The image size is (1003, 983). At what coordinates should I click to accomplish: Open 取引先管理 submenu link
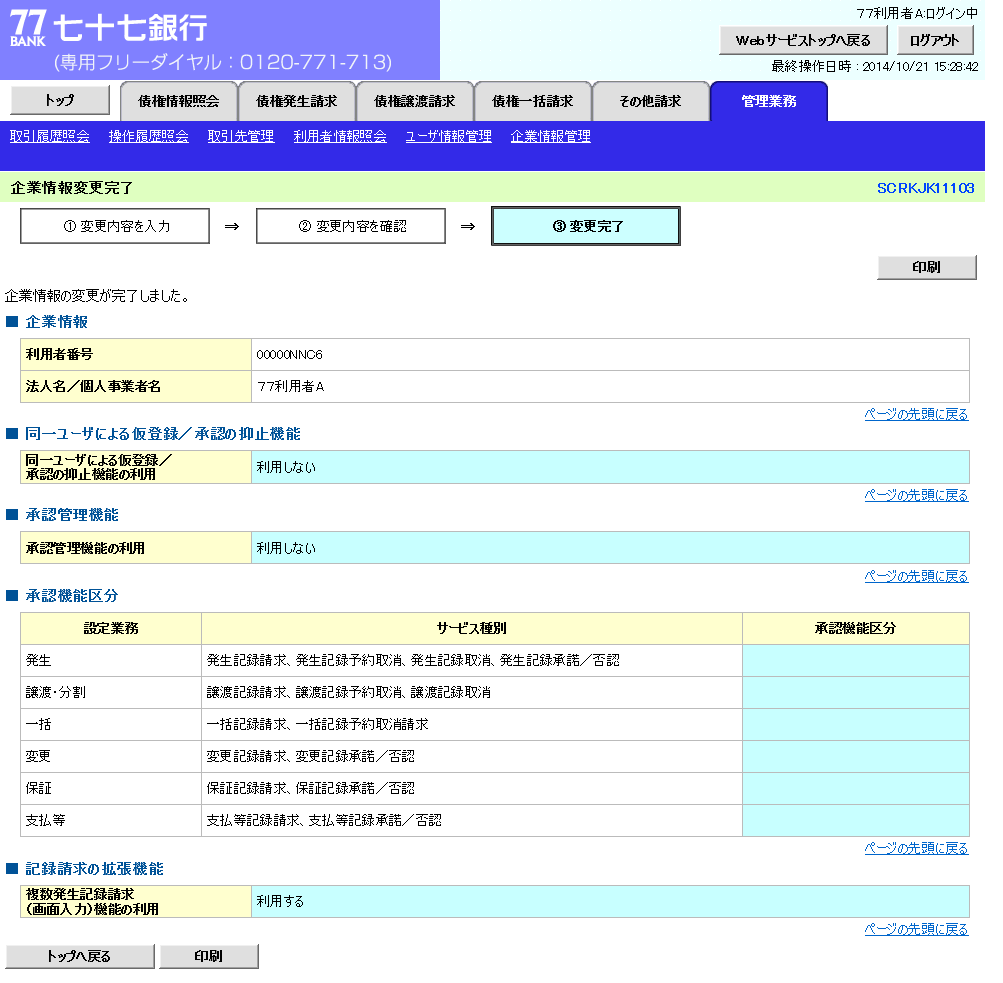pos(241,136)
